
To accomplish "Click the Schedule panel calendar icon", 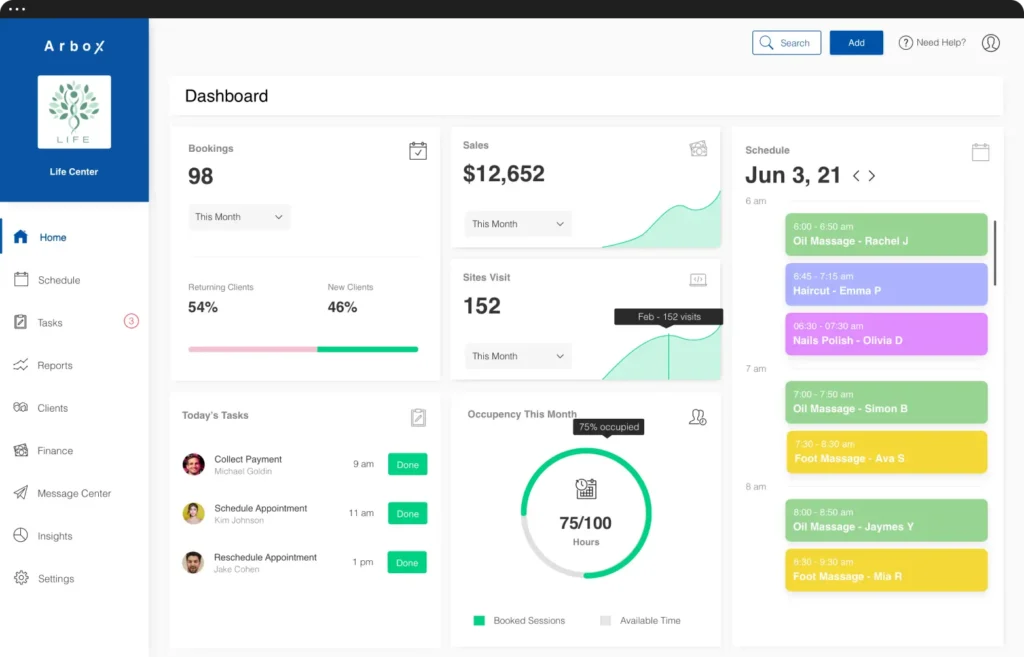I will click(980, 152).
